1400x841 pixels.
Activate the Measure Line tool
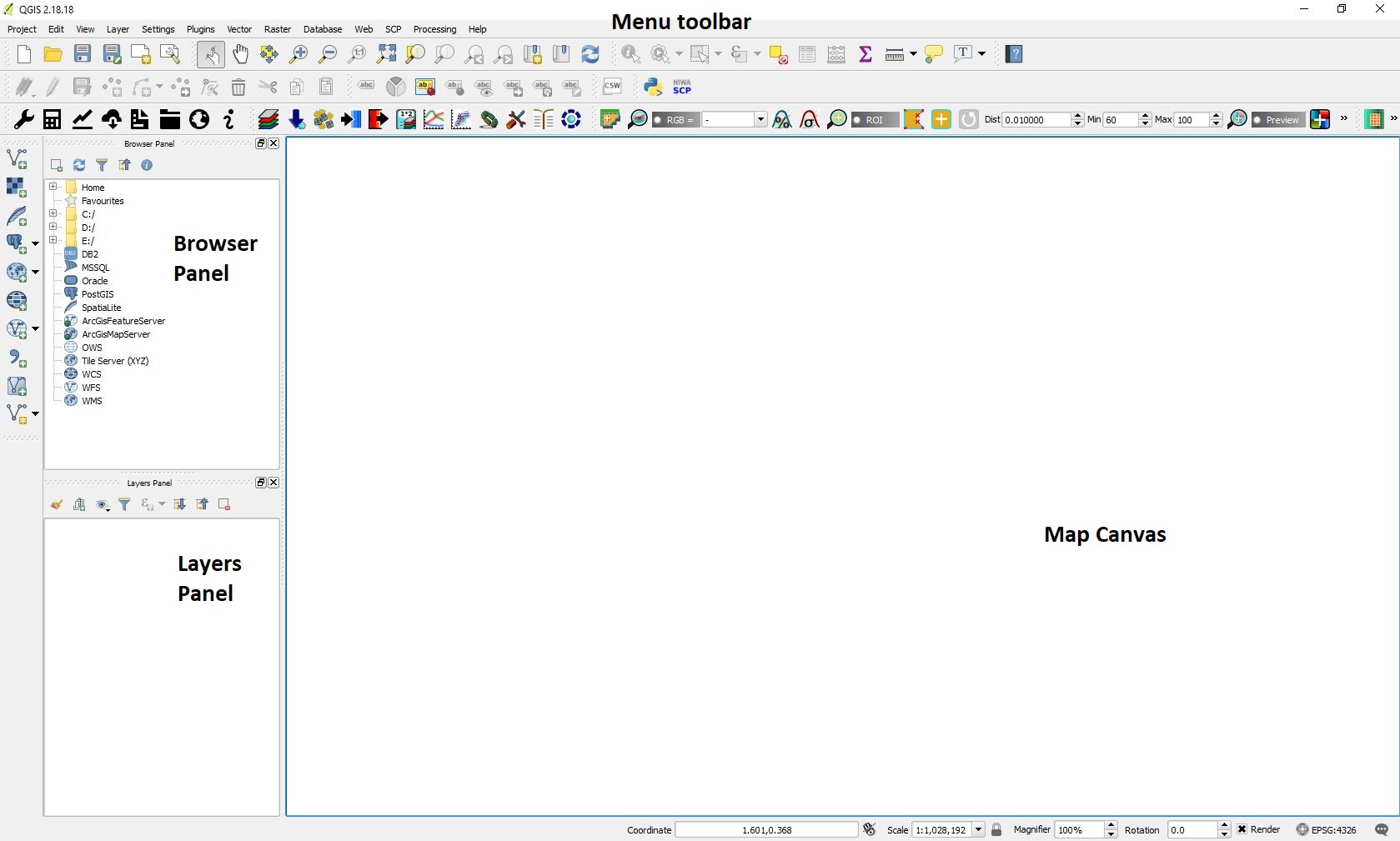click(x=893, y=54)
